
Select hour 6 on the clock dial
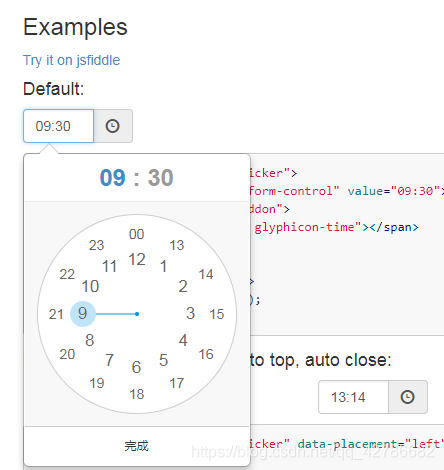pyautogui.click(x=136, y=367)
